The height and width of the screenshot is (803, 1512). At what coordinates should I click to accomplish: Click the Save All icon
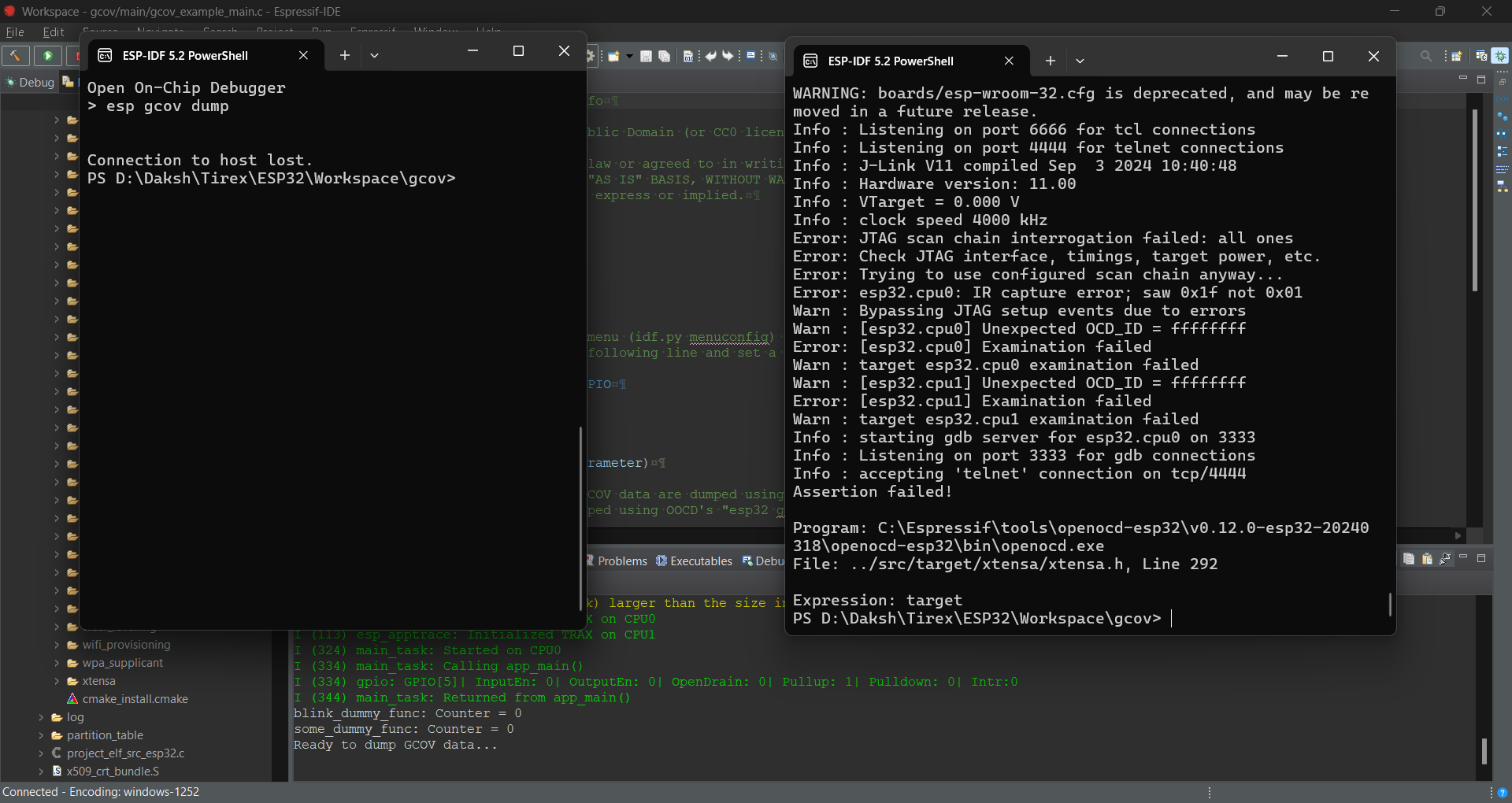point(665,56)
